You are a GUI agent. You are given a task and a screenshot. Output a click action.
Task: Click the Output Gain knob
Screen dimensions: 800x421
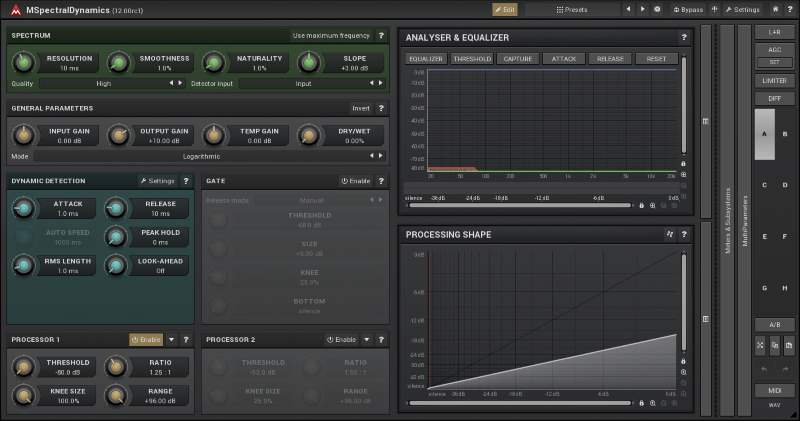[x=119, y=135]
